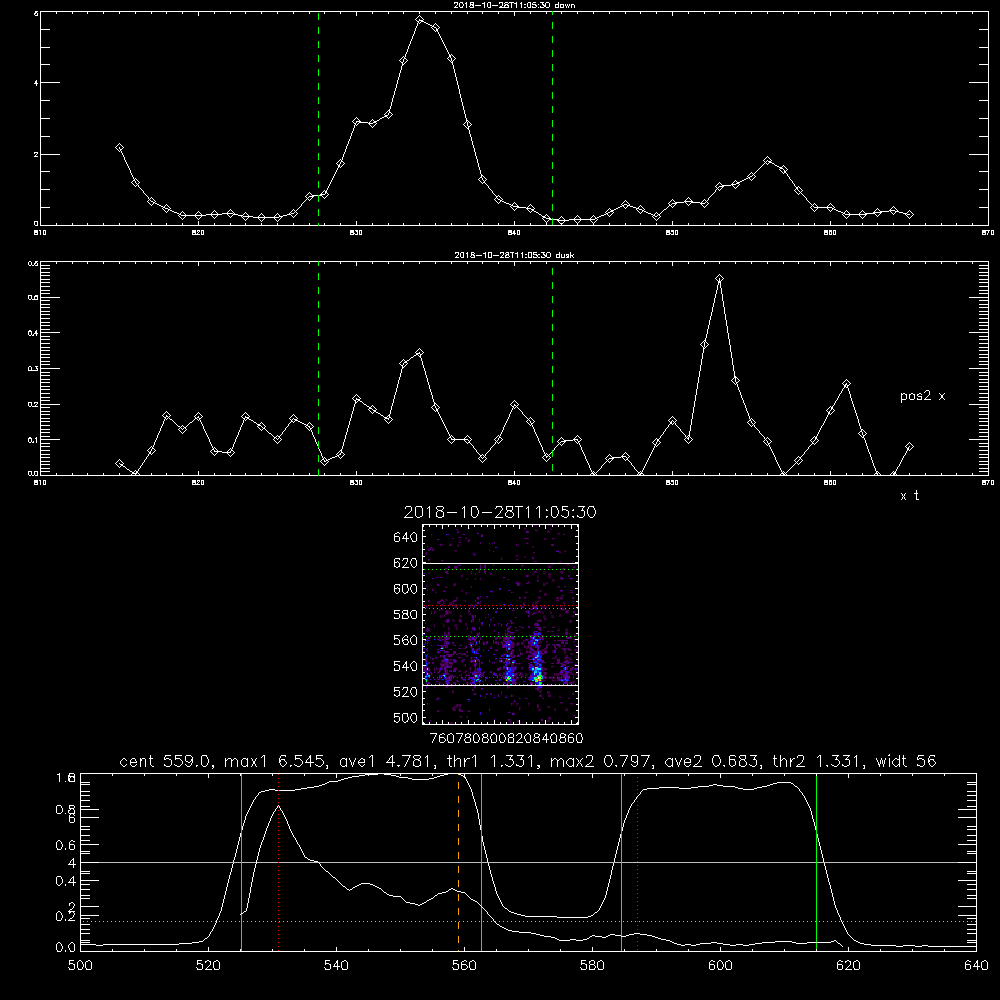Select the last data diamond of dawn curve

tap(909, 214)
